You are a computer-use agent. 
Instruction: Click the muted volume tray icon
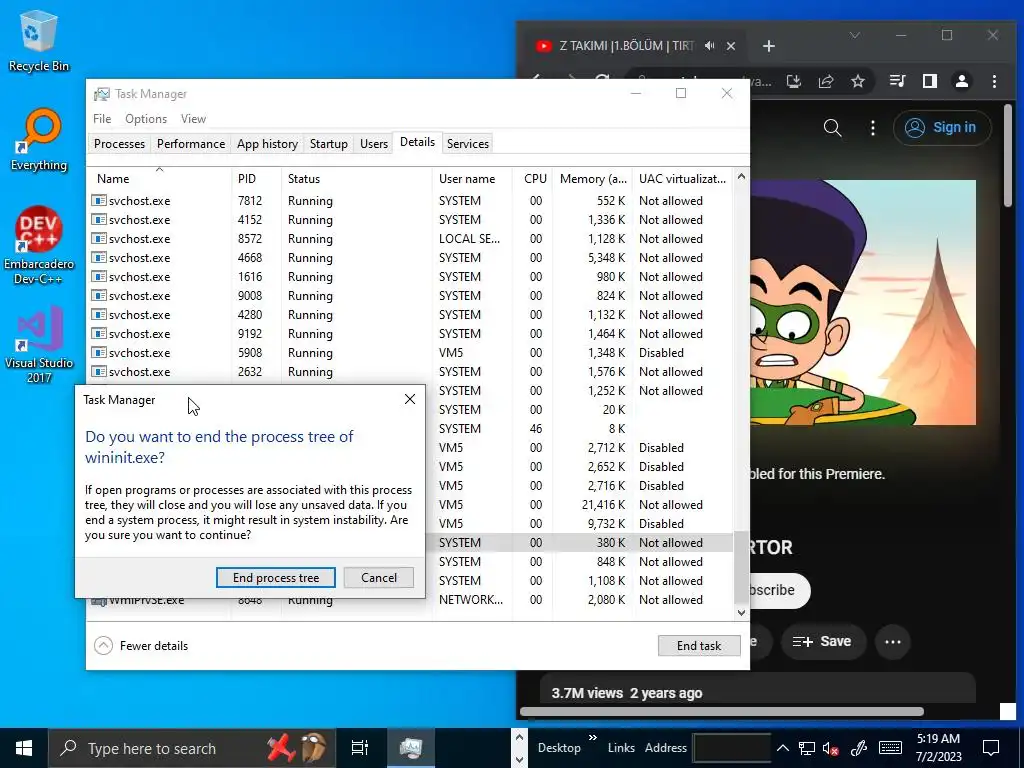pos(831,748)
